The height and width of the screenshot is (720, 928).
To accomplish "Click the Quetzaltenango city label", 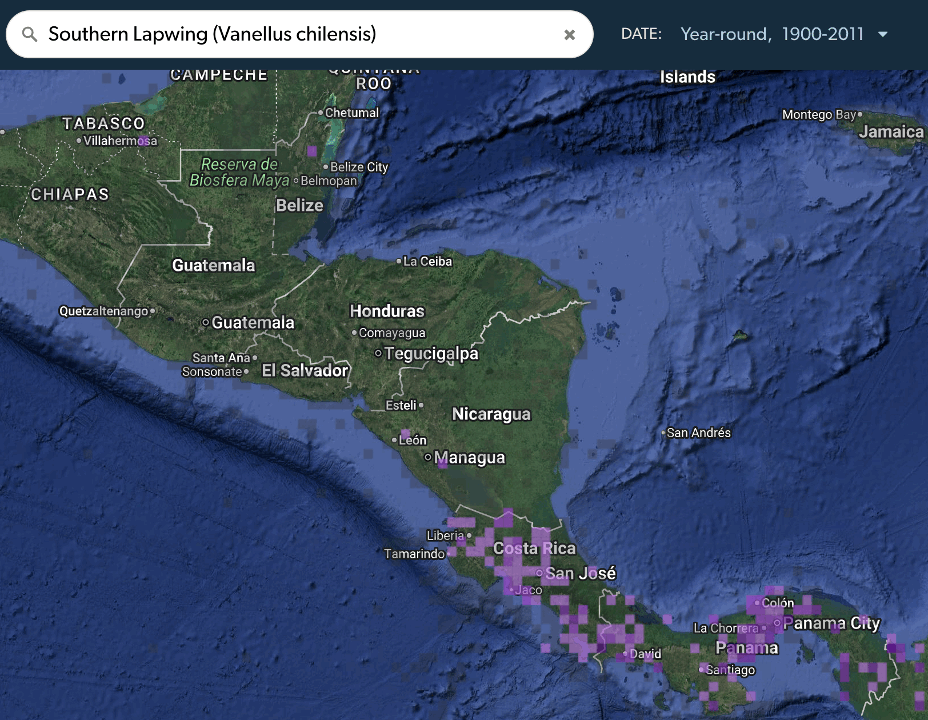I will pos(104,311).
